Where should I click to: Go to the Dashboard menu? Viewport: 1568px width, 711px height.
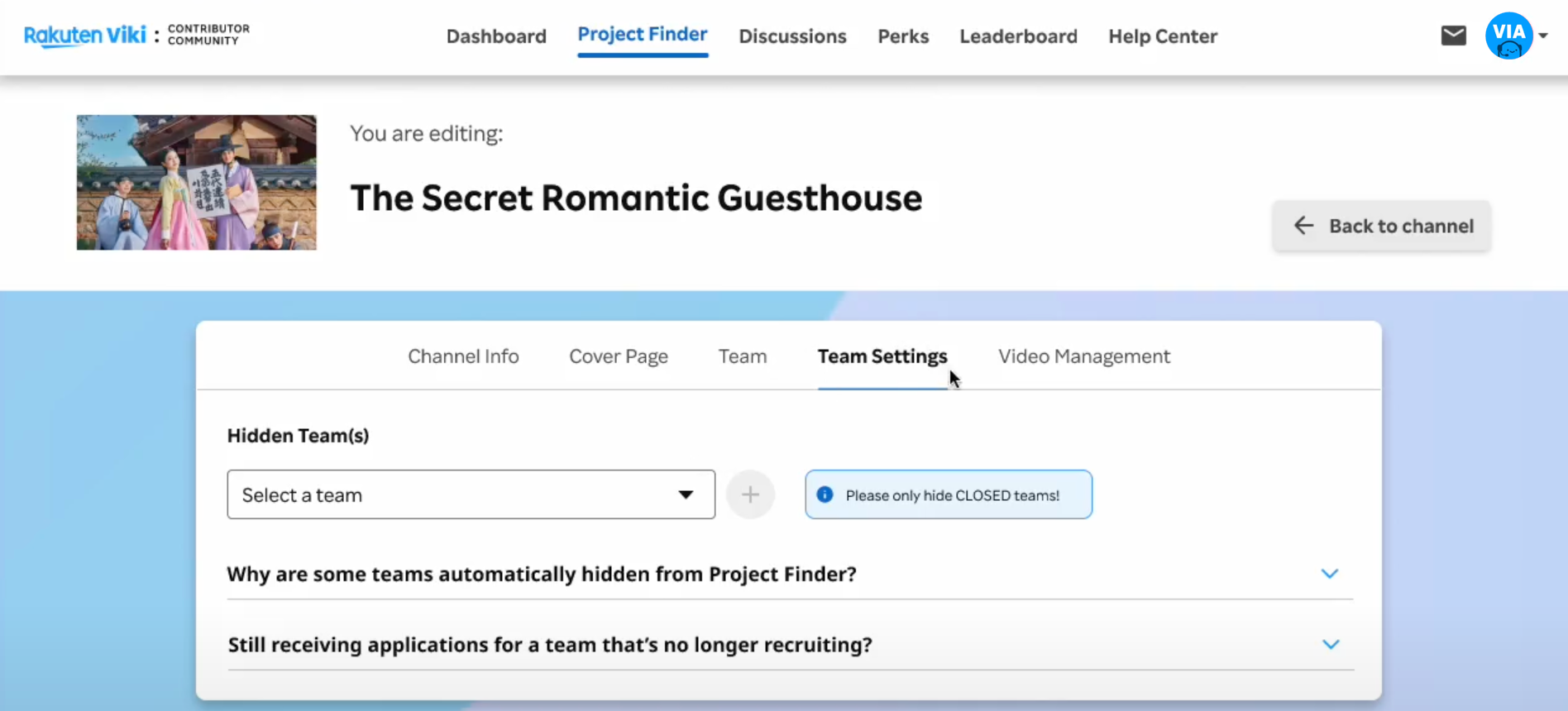click(x=496, y=36)
